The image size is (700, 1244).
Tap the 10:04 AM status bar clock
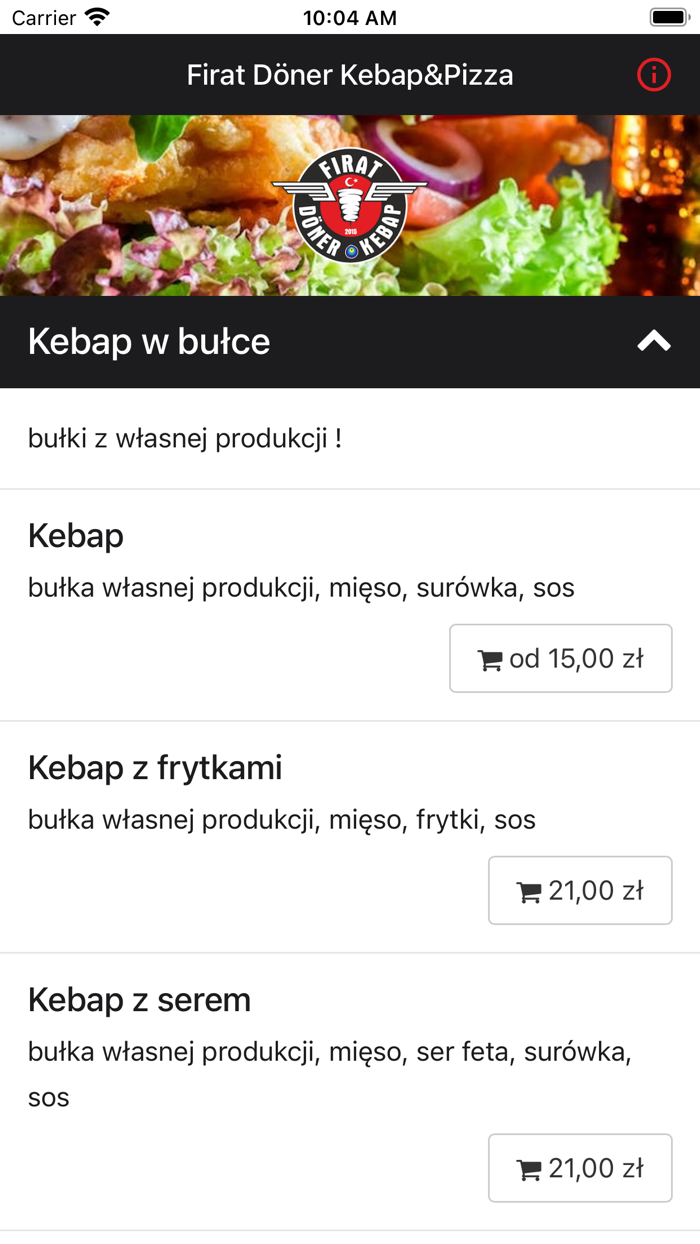(x=350, y=18)
